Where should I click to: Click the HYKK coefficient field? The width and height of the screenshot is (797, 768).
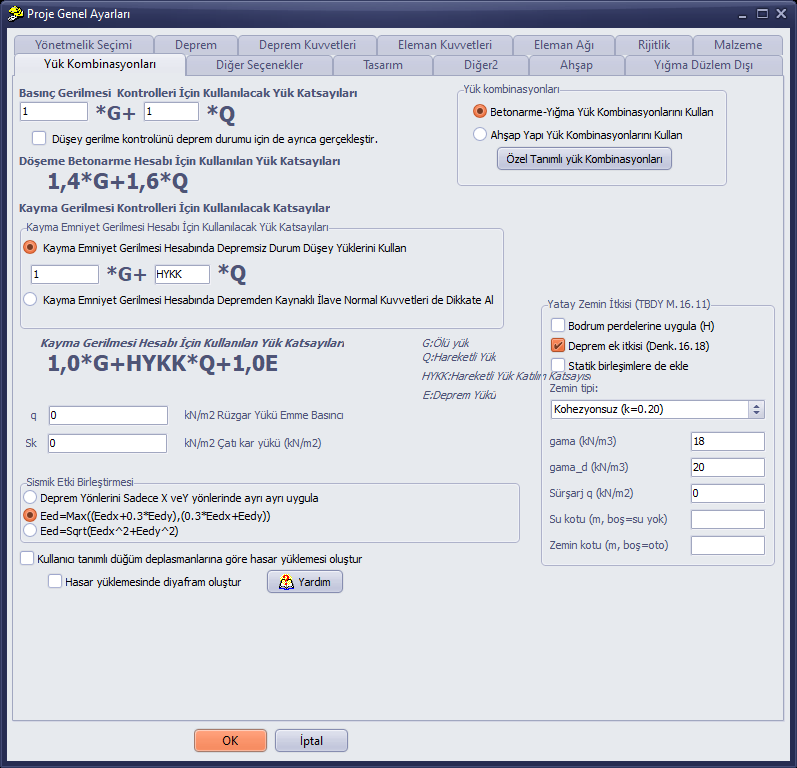coord(182,274)
